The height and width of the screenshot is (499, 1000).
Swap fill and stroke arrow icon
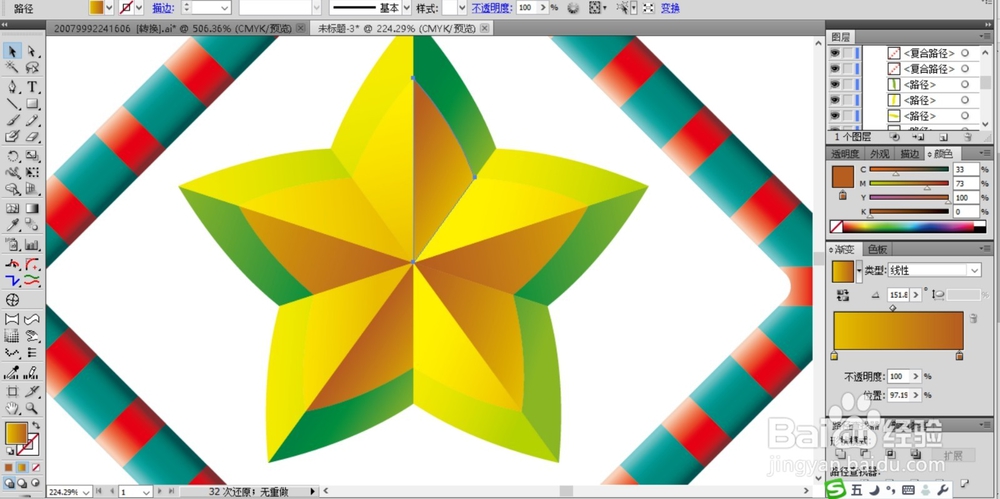pos(36,425)
